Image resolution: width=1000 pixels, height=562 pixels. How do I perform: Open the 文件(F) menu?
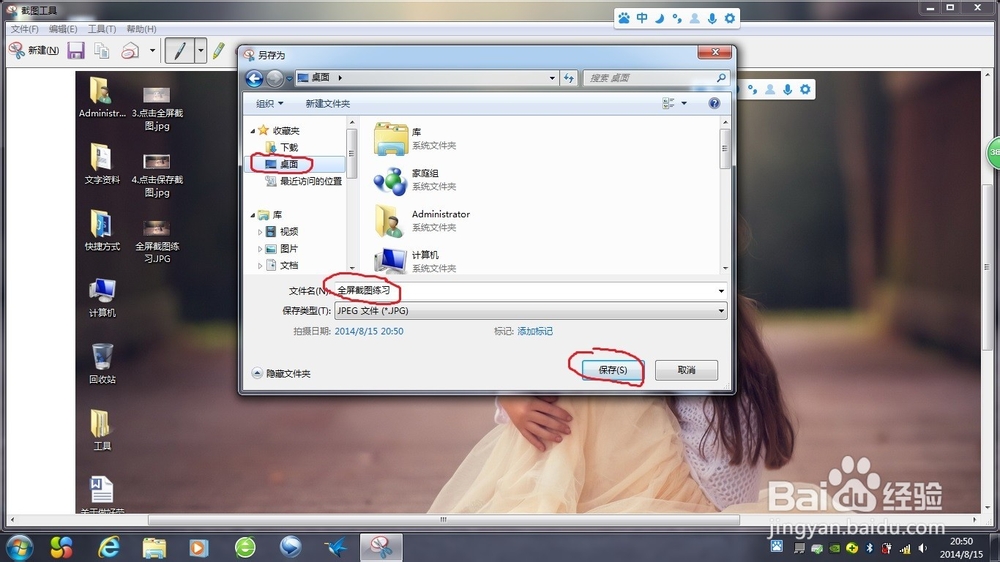click(24, 29)
